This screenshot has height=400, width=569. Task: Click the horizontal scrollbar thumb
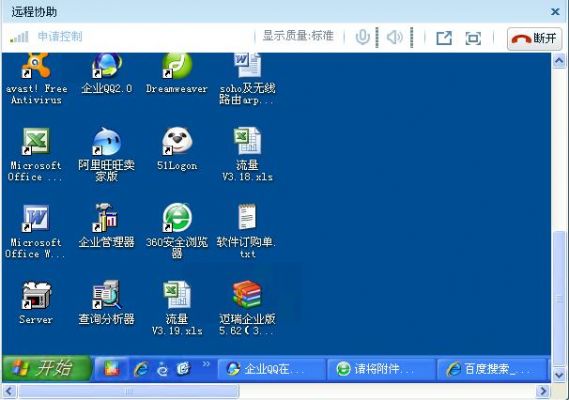[x=129, y=391]
